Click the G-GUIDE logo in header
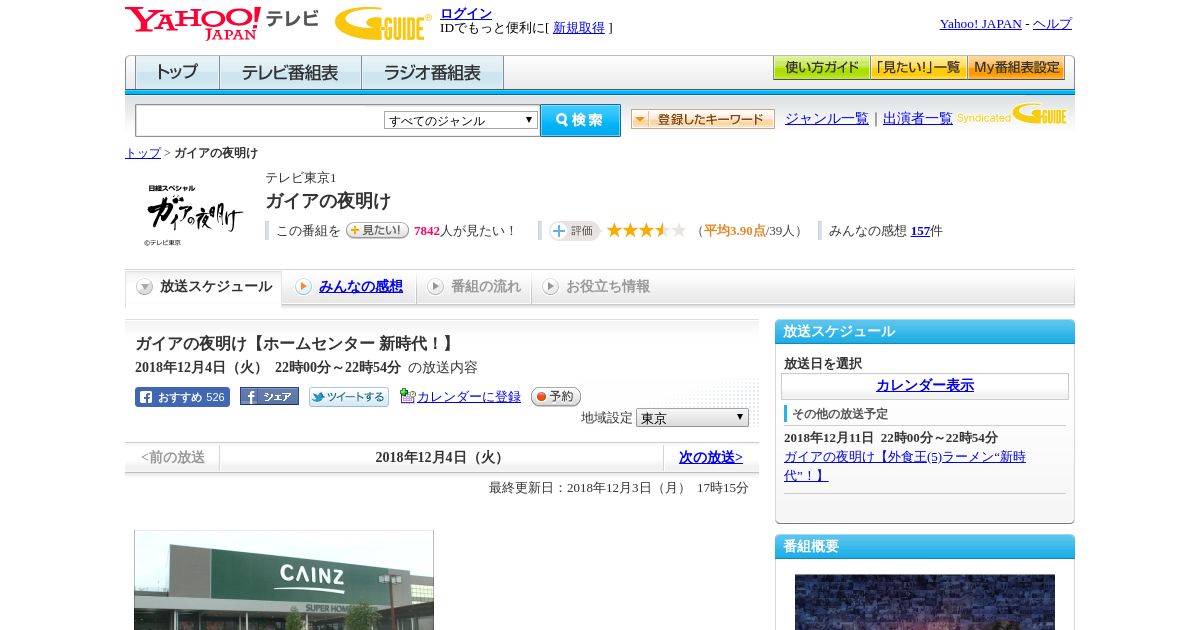 383,23
